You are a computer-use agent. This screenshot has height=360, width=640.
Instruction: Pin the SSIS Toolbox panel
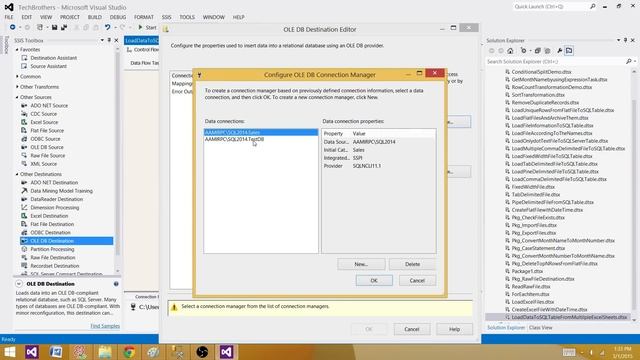(x=109, y=40)
